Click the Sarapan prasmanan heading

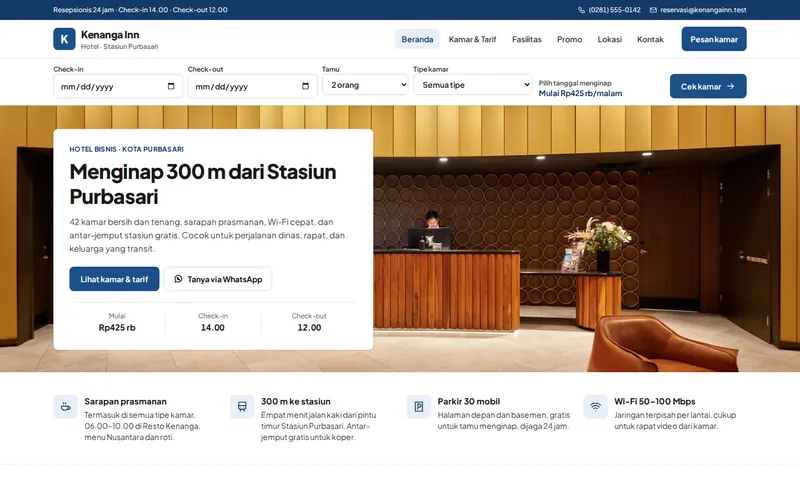point(126,402)
